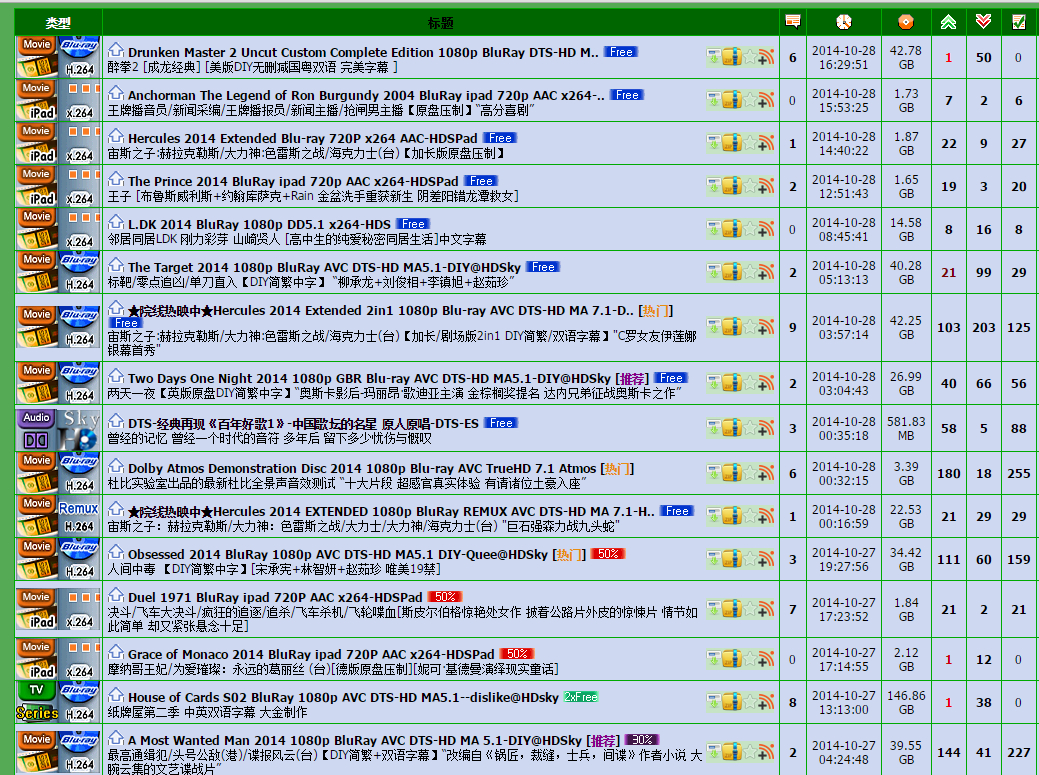The image size is (1039, 775).
Task: Click Audio category icon in DTS row
Action: (x=36, y=428)
